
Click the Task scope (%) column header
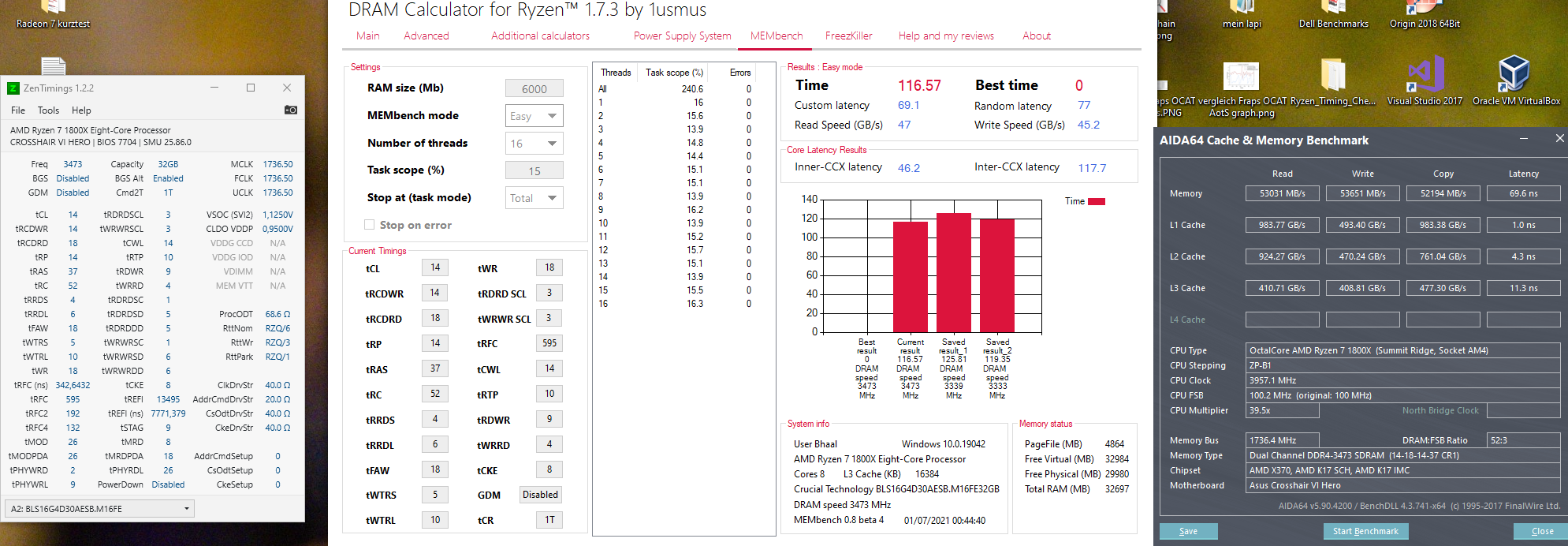pyautogui.click(x=674, y=73)
